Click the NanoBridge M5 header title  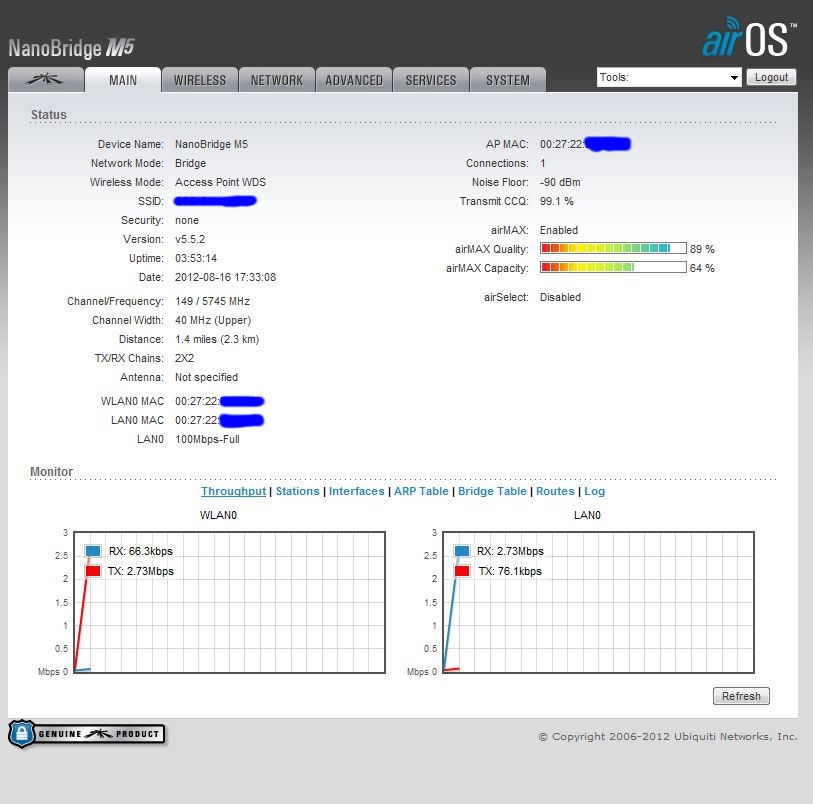click(x=72, y=48)
